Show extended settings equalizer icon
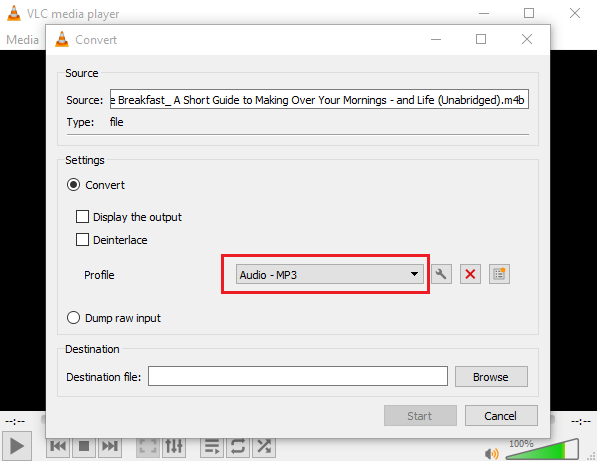The width and height of the screenshot is (597, 461). (174, 446)
